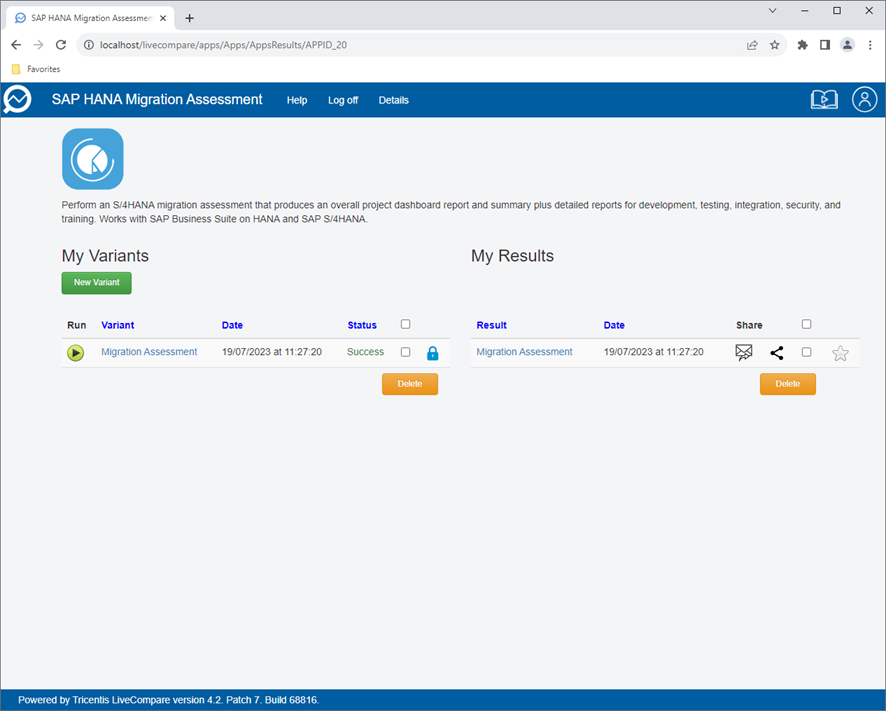Reload the page with browser refresh icon

(60, 45)
